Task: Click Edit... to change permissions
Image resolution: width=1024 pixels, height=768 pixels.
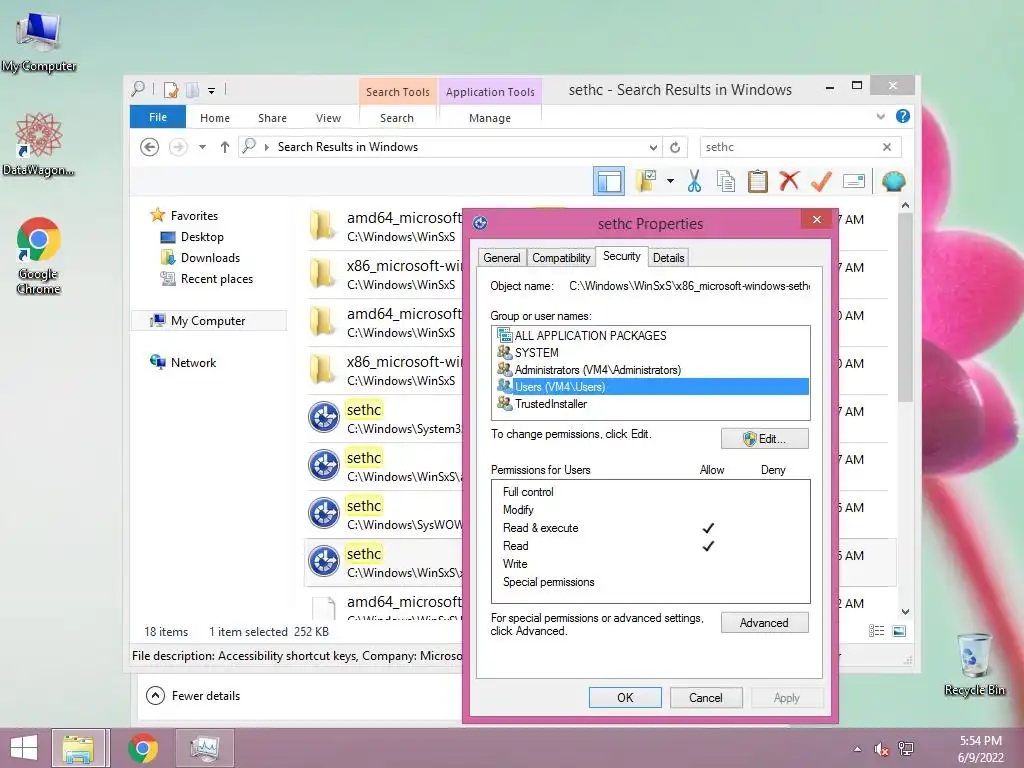Action: [x=765, y=439]
